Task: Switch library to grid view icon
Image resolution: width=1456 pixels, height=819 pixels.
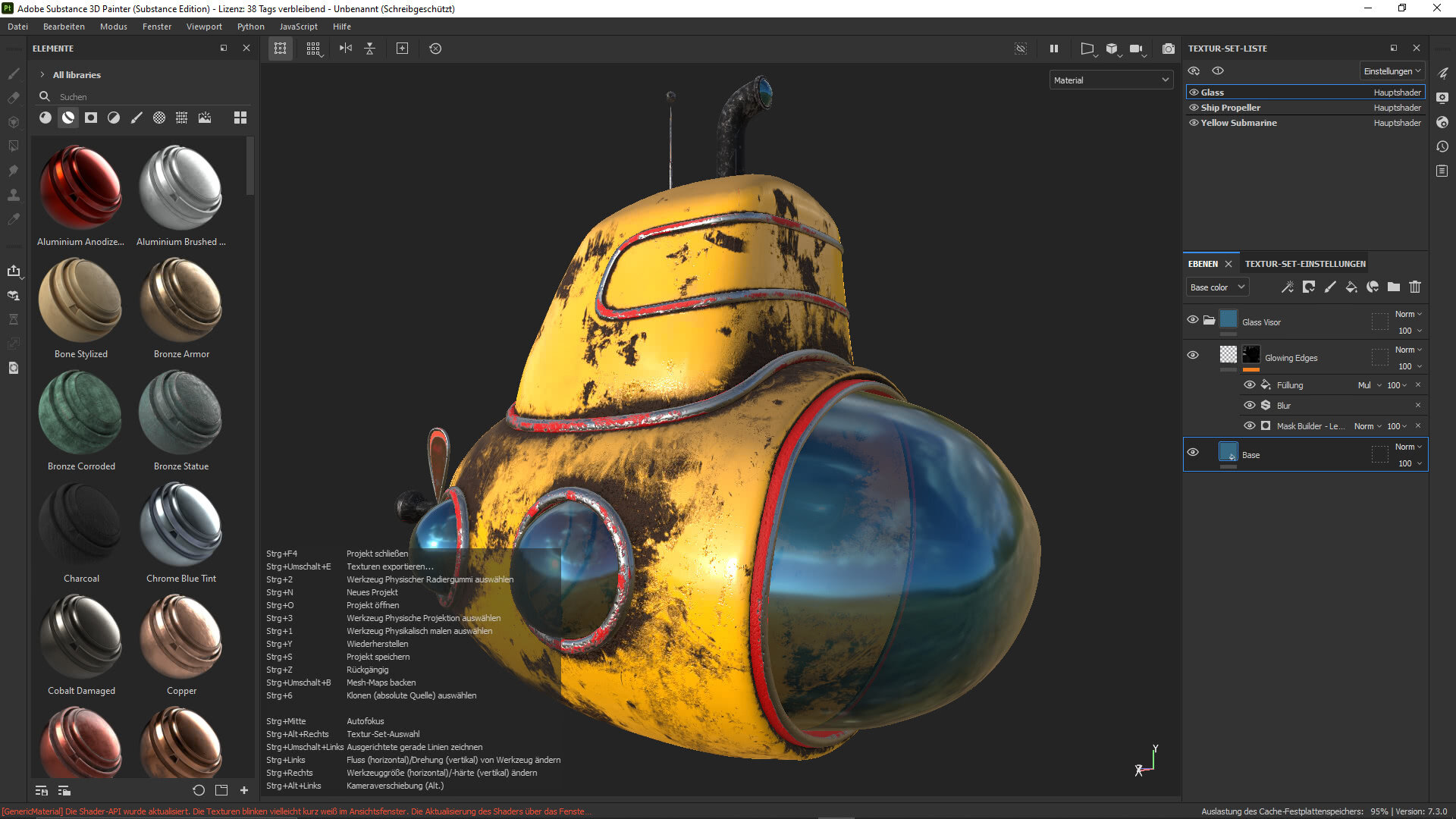Action: [x=240, y=118]
